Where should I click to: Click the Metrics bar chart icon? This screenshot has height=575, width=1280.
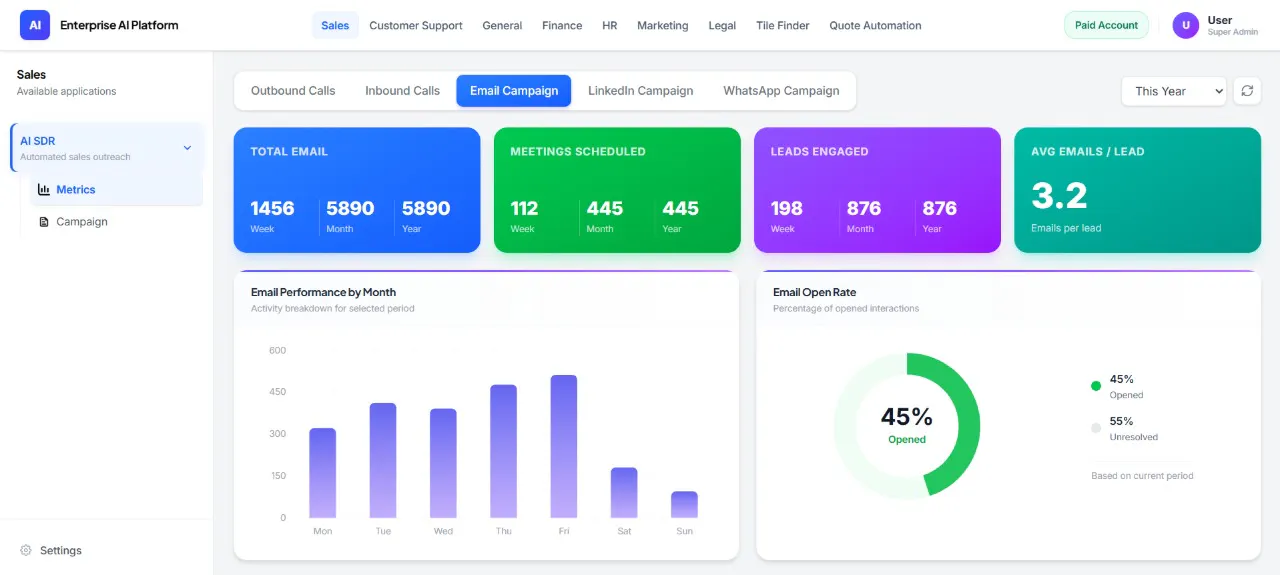44,189
